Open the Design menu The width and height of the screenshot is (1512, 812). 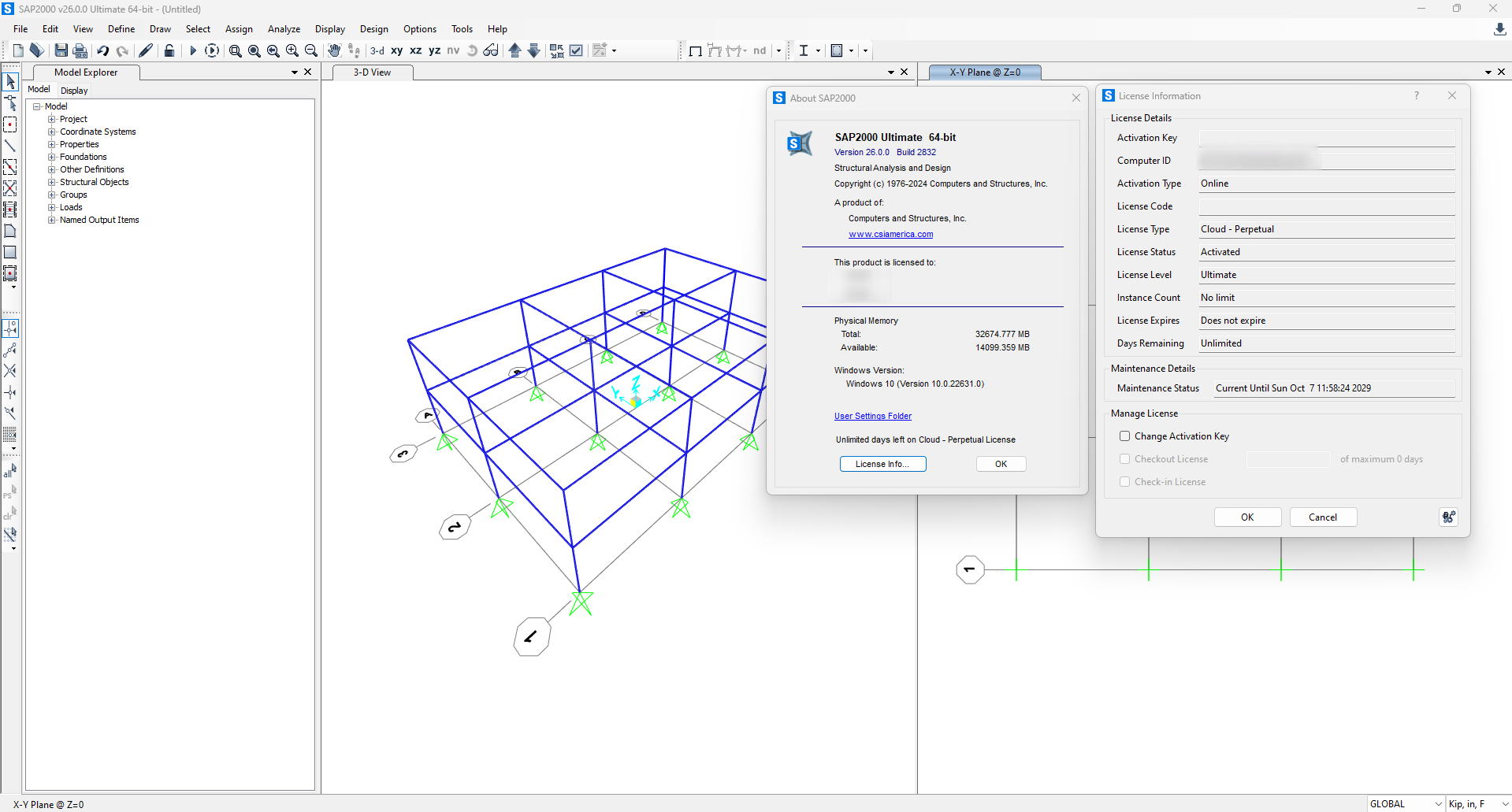tap(374, 29)
